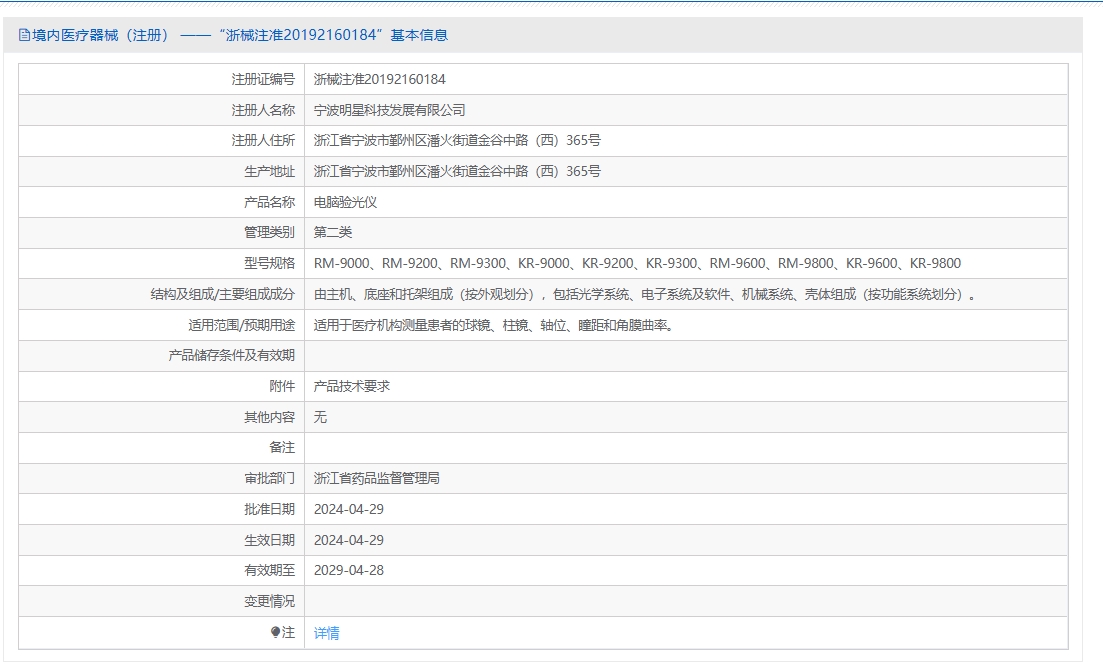The image size is (1103, 664).
Task: Click the 生效日期 value 2024-04-29
Action: tap(349, 540)
